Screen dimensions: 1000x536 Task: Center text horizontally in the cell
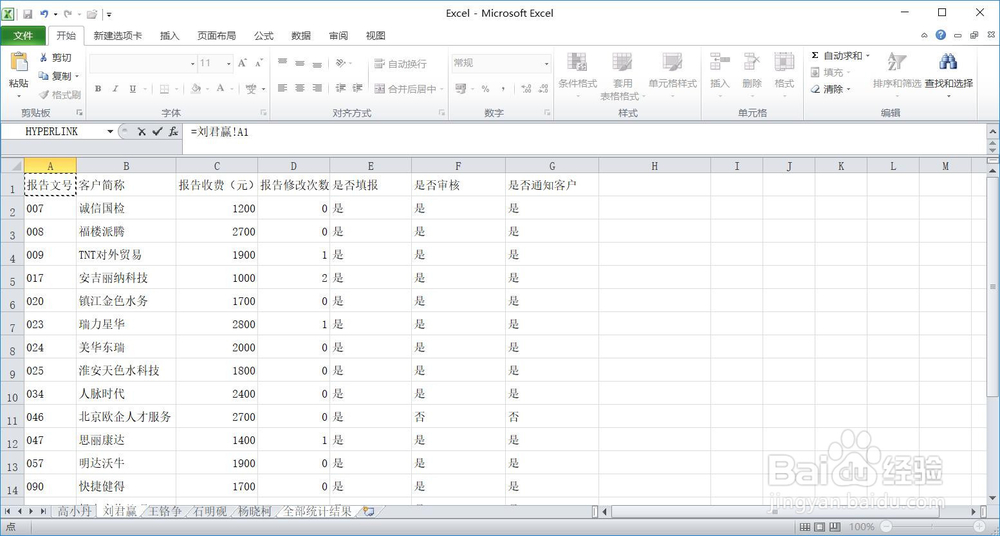pos(300,89)
